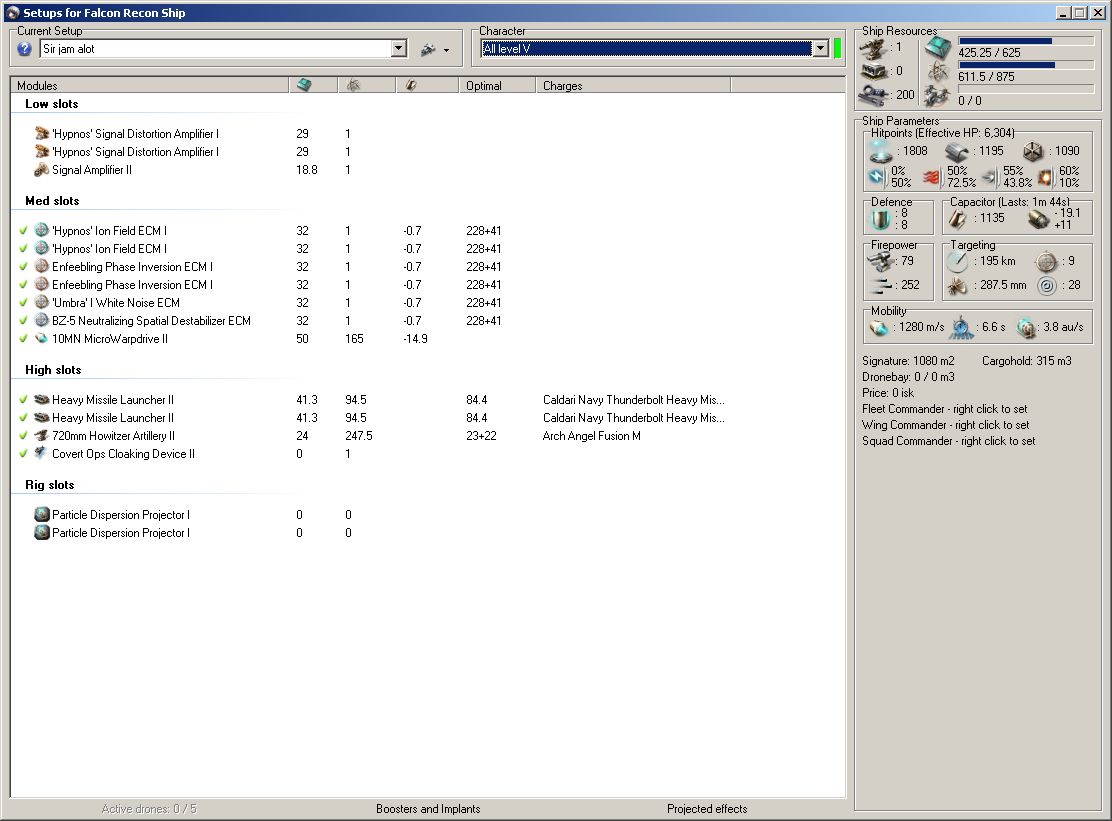
Task: Open the Active drones panel at bottom
Action: pos(149,809)
